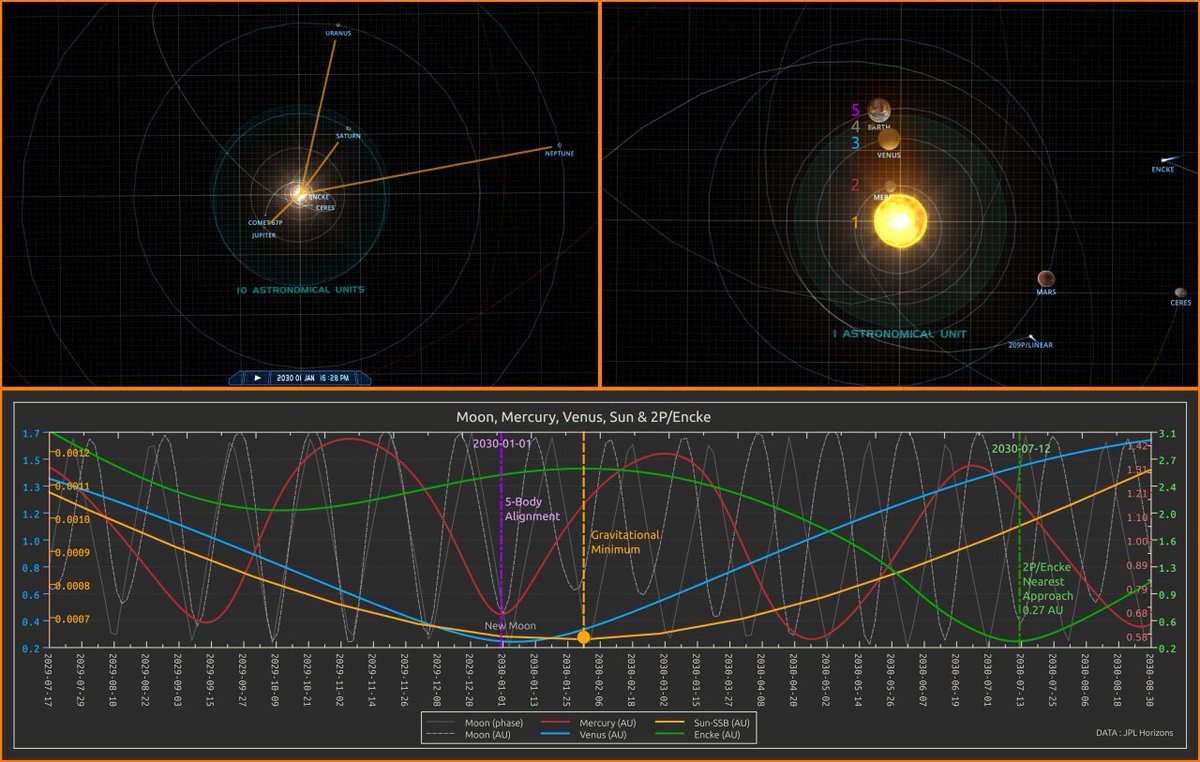Pick the Mercury planet icon near the Sun
1200x762 pixels.
890,186
